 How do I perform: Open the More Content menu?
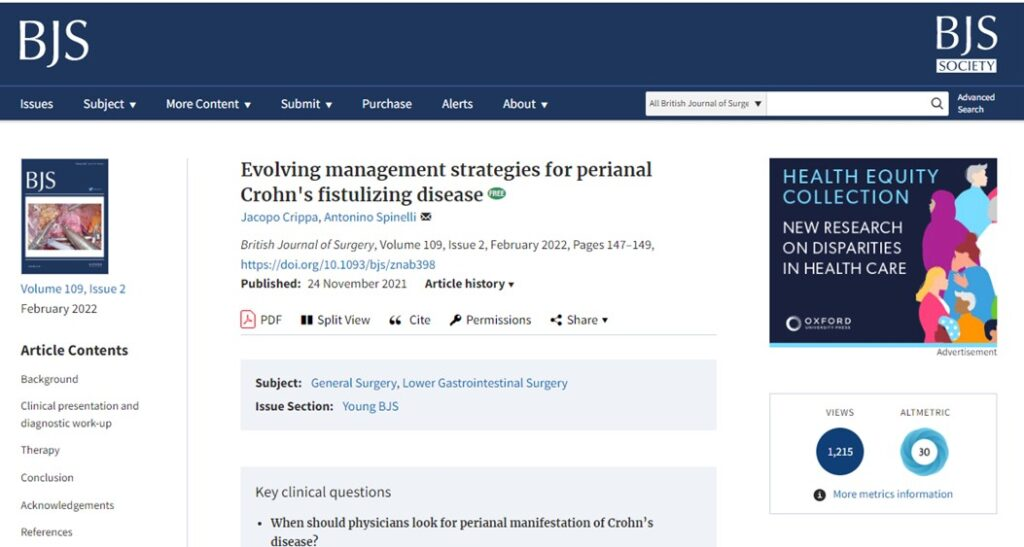coord(208,104)
